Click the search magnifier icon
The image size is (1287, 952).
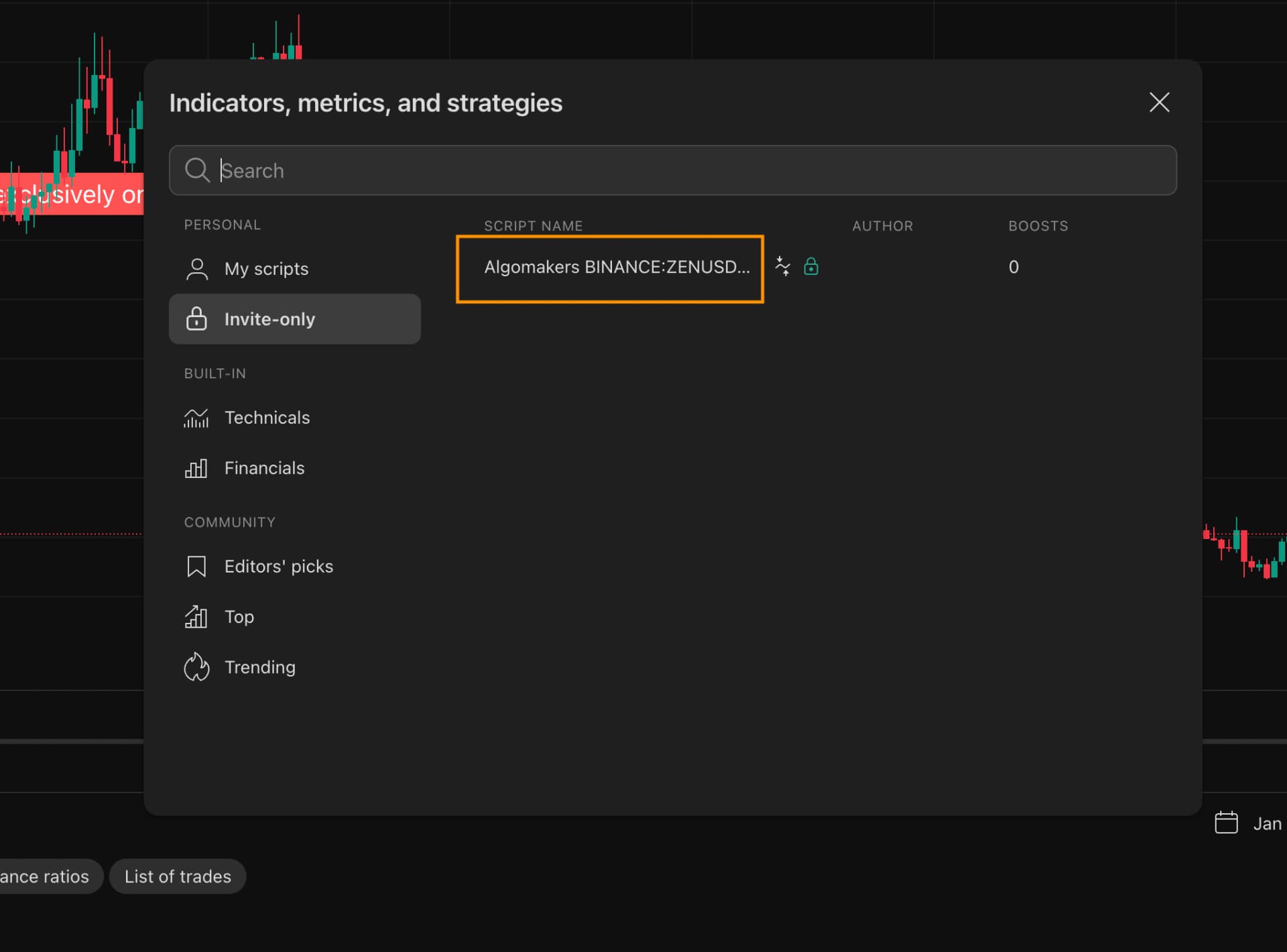(198, 170)
